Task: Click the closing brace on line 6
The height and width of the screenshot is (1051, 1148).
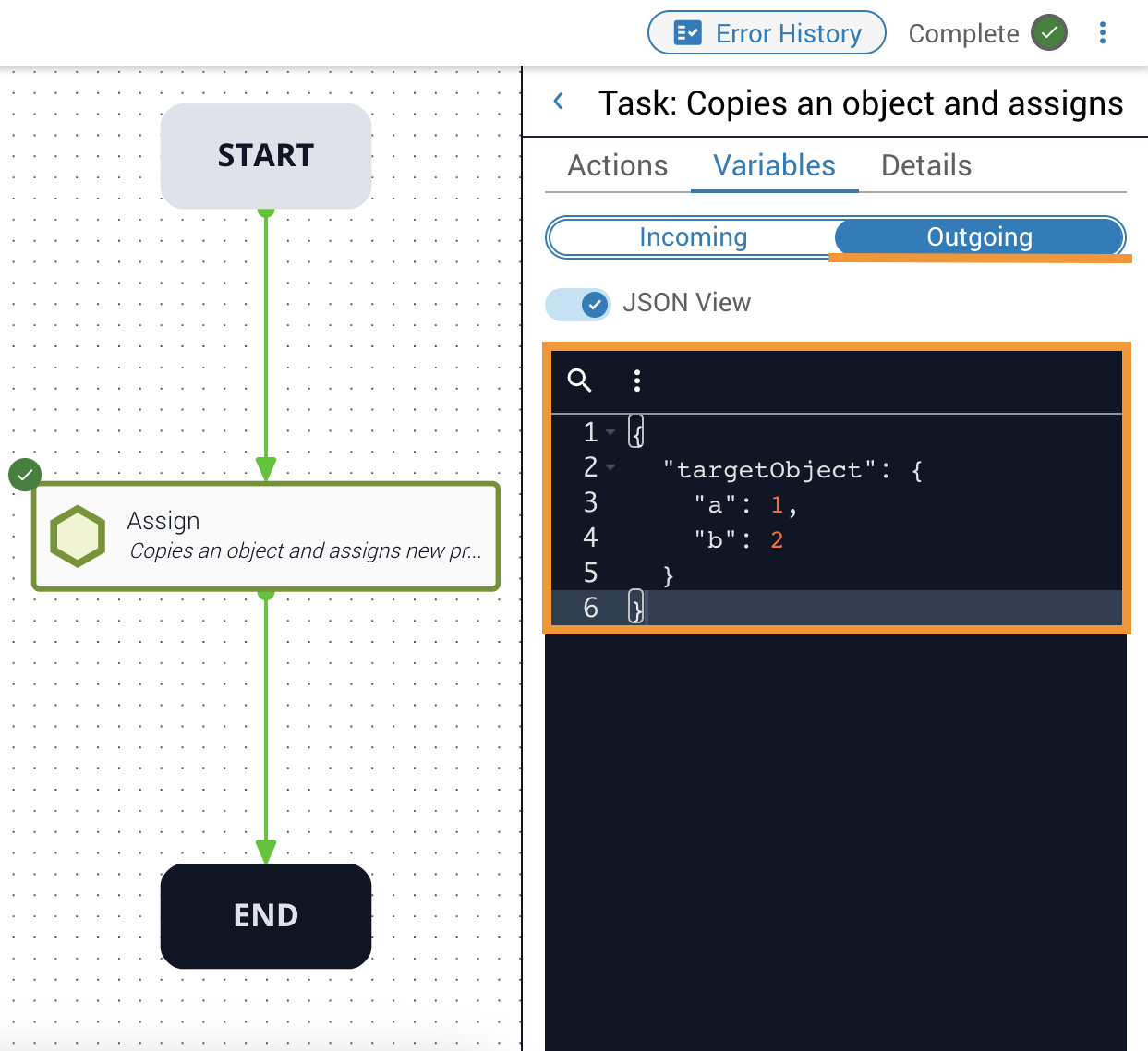Action: pyautogui.click(x=635, y=608)
